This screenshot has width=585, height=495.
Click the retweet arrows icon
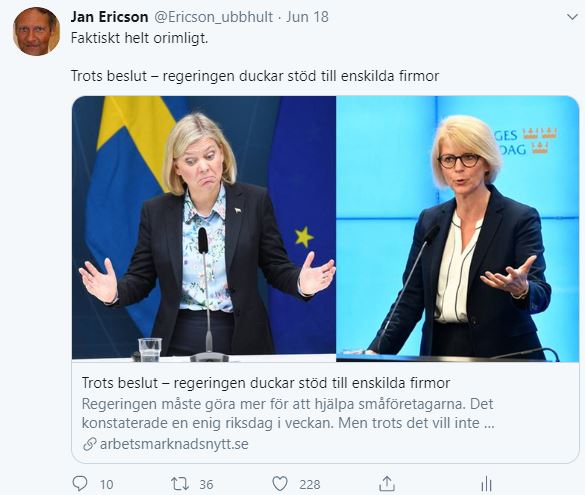click(179, 484)
